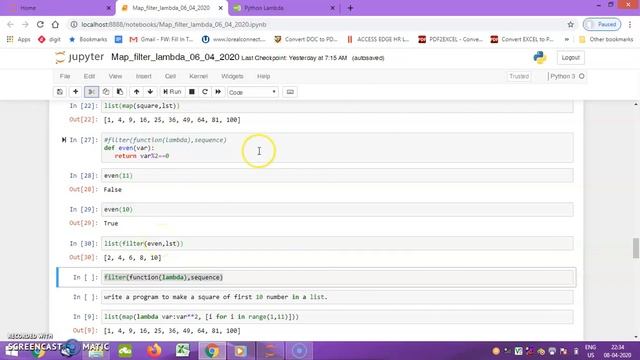Log out with the Logout button
Image resolution: width=640 pixels, height=360 pixels.
[x=570, y=58]
